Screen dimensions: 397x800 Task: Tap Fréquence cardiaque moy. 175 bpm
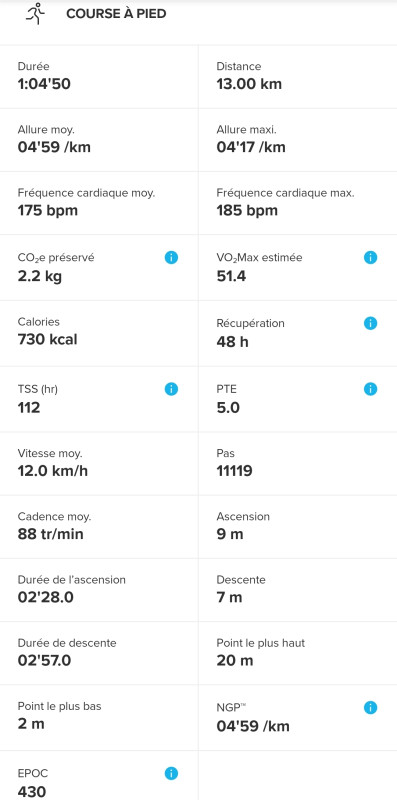(99, 203)
